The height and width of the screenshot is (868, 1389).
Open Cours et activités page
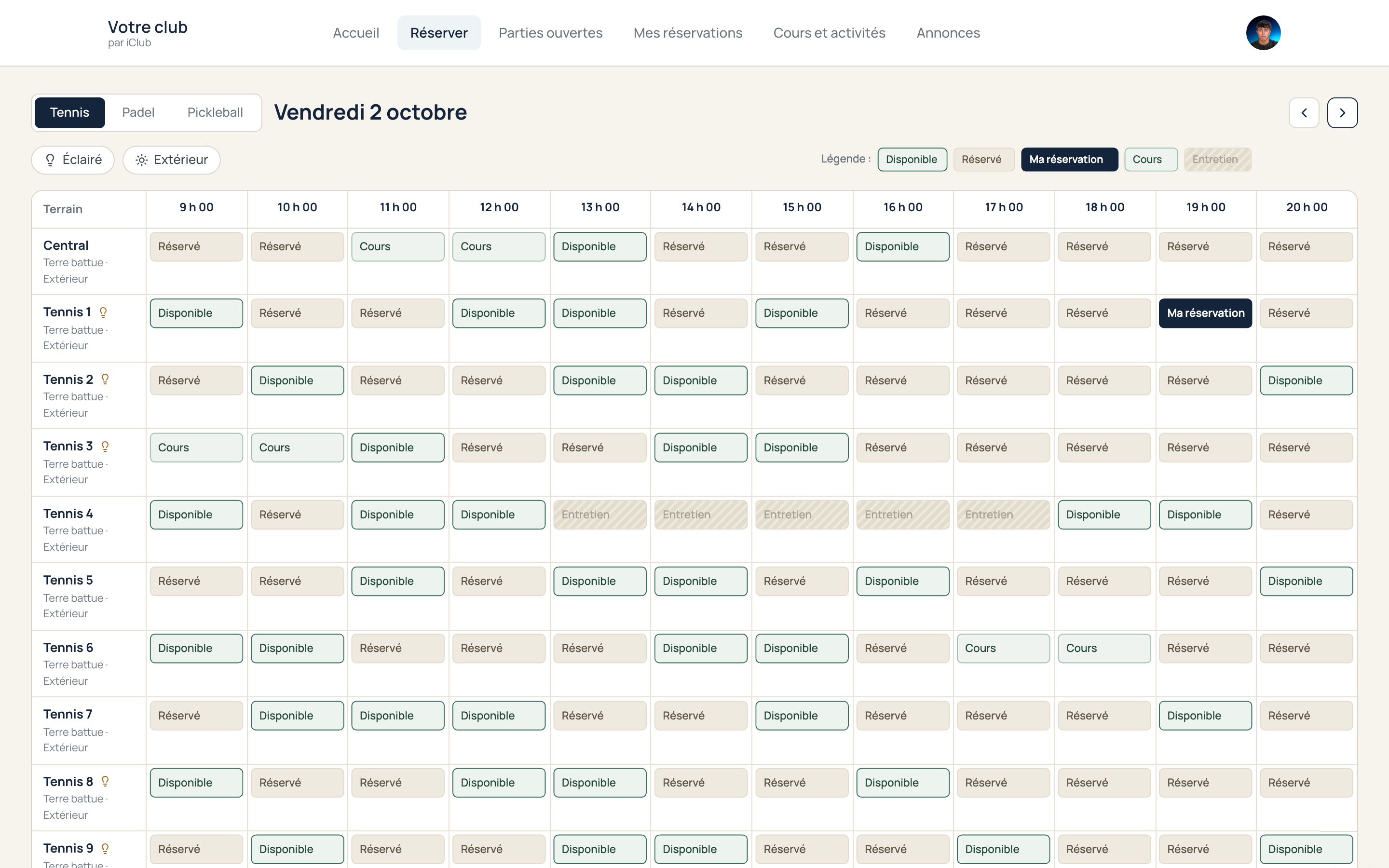[x=830, y=33]
